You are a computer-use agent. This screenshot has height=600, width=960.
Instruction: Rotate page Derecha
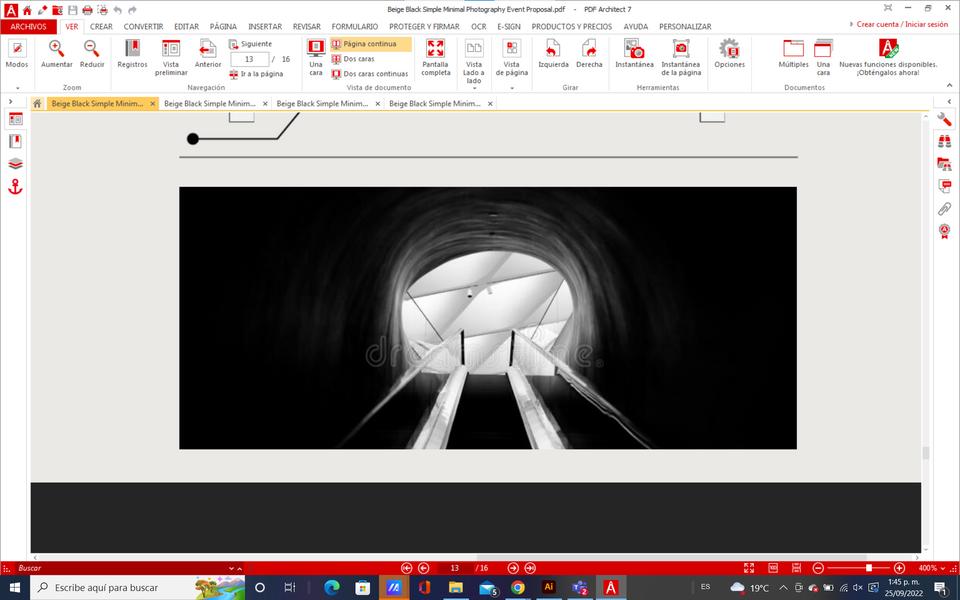click(x=589, y=54)
